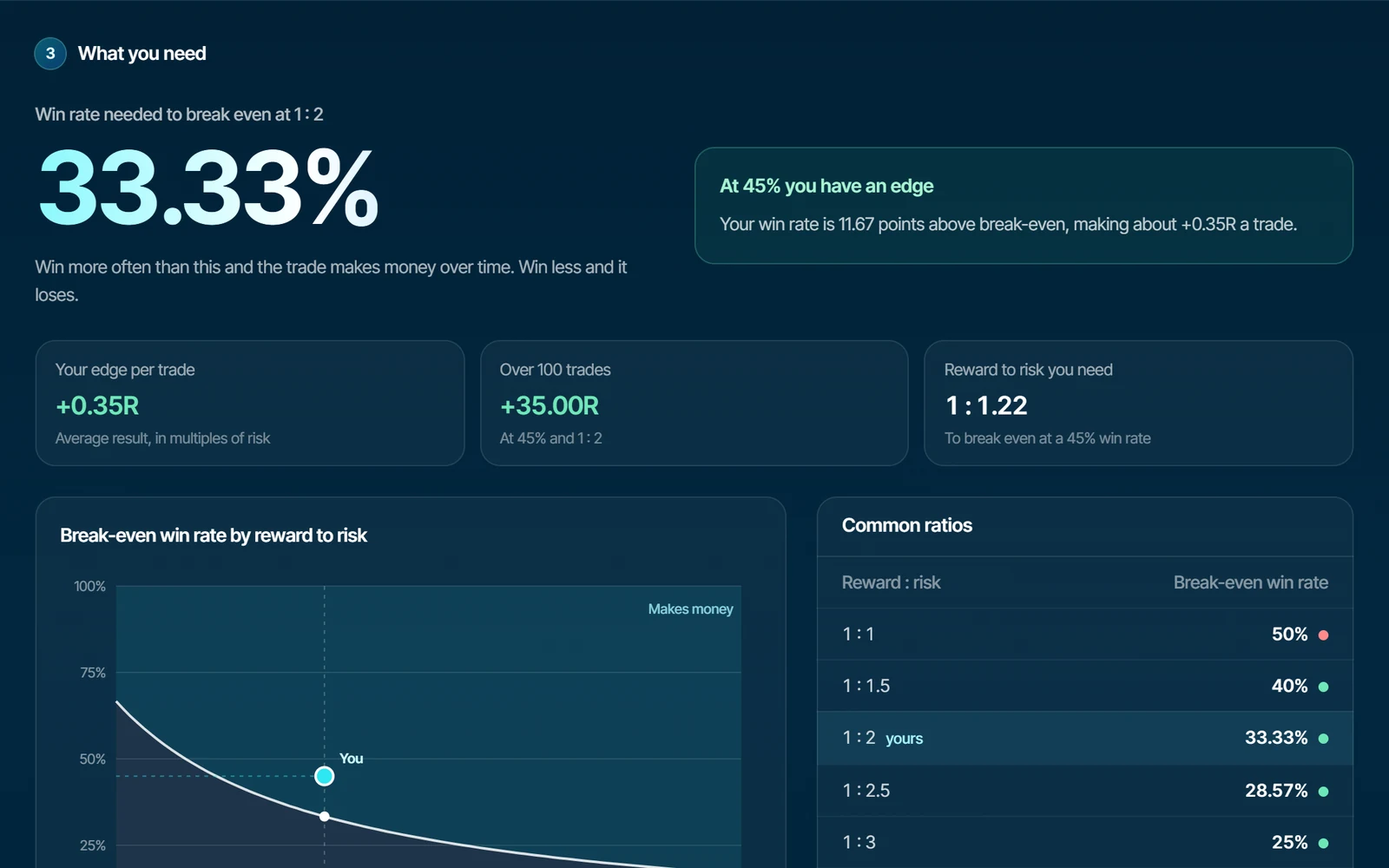Click the "At 45% and 1:2" caption

point(550,438)
